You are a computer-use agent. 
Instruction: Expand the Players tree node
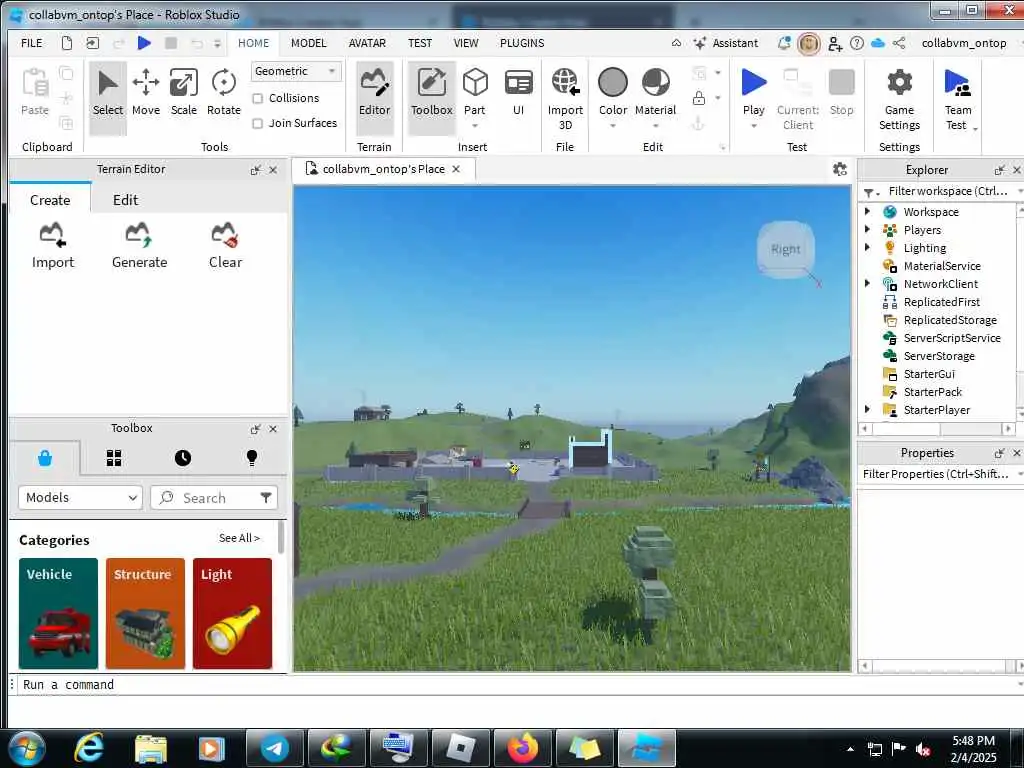[867, 229]
